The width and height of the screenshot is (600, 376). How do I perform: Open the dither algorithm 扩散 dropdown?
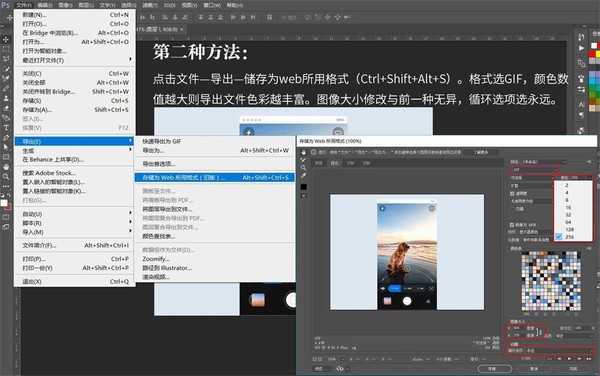point(530,186)
